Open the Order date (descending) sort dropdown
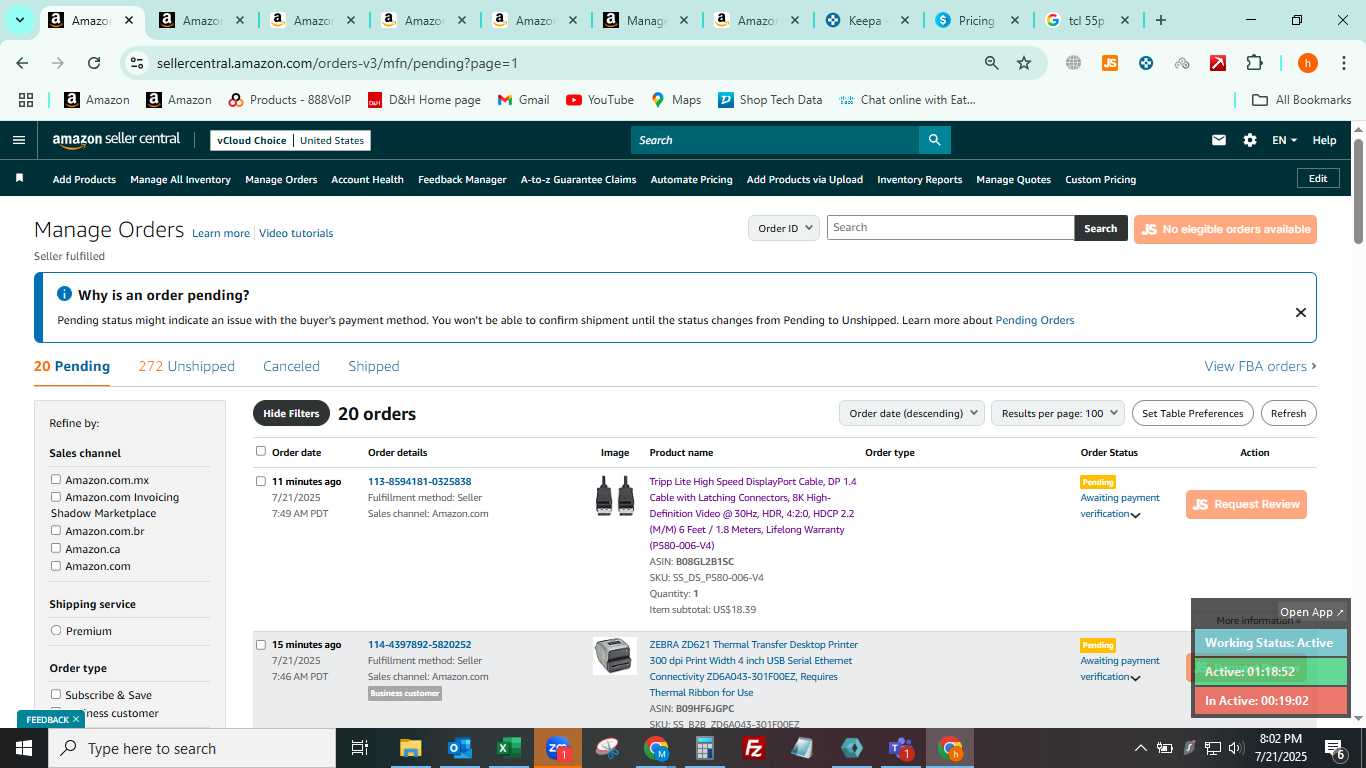The image size is (1366, 768). (911, 413)
